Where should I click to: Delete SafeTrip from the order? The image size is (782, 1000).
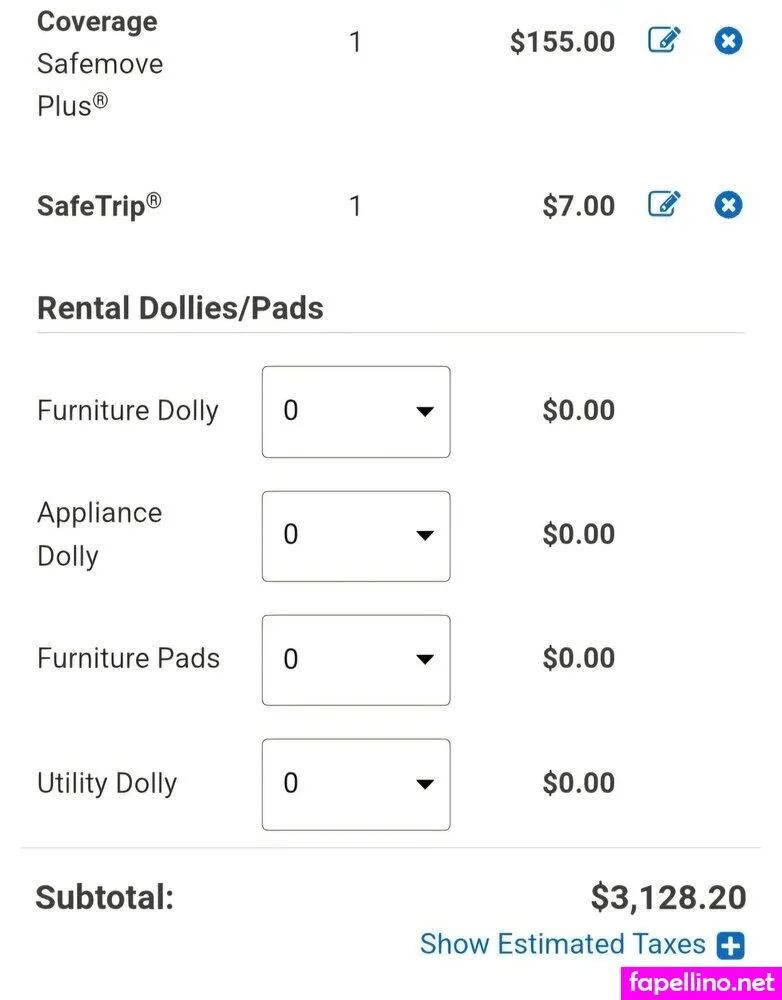tap(728, 205)
